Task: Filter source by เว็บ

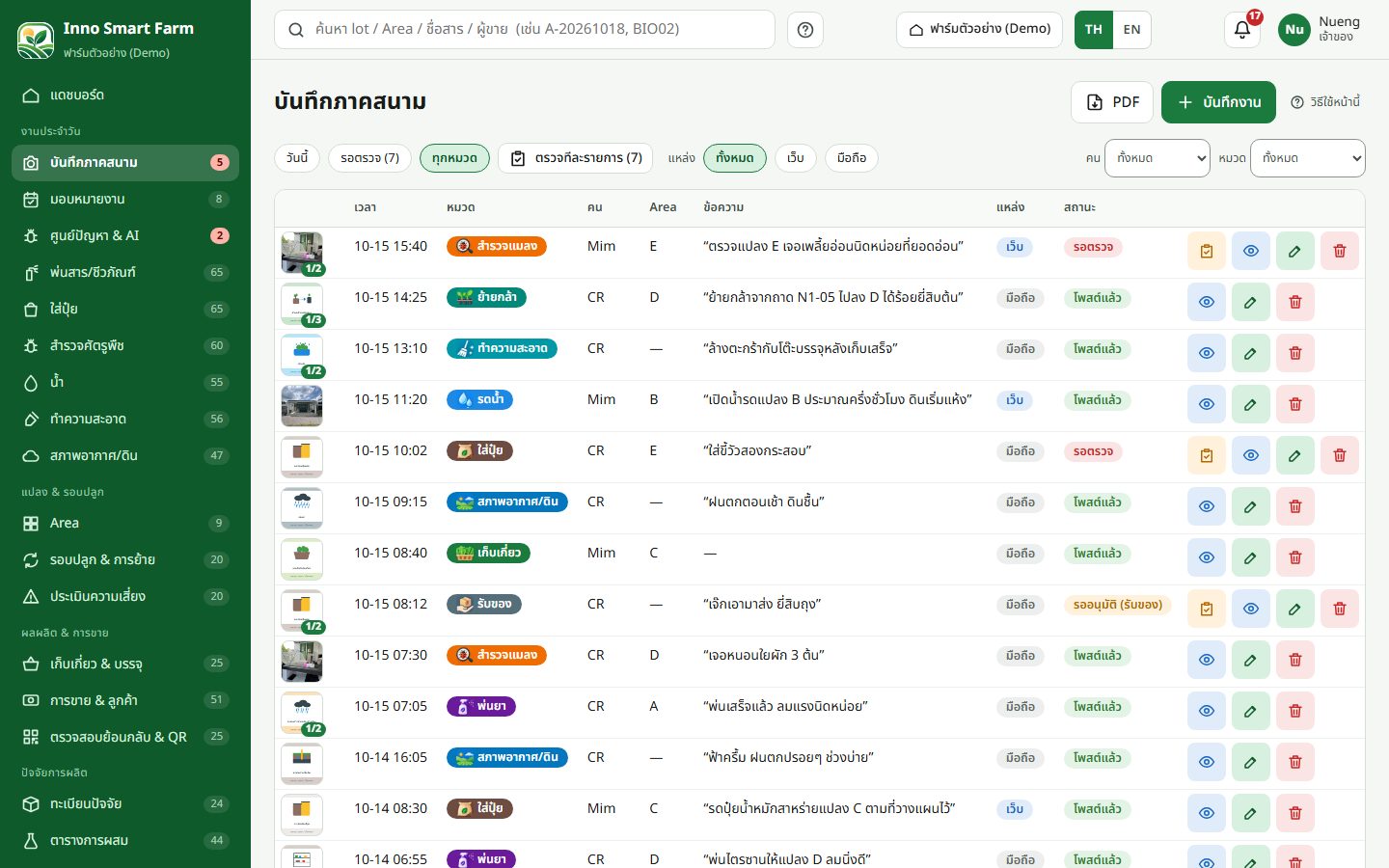Action: pos(796,158)
